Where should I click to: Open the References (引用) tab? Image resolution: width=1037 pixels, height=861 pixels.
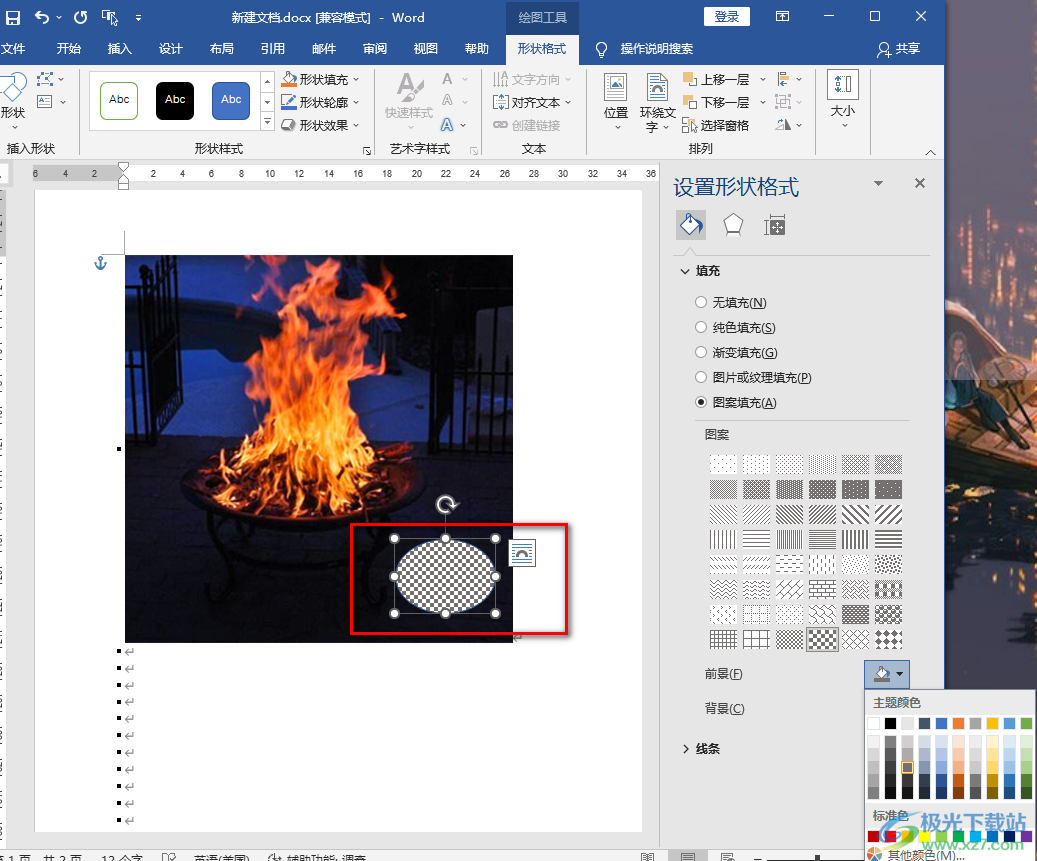[x=272, y=49]
